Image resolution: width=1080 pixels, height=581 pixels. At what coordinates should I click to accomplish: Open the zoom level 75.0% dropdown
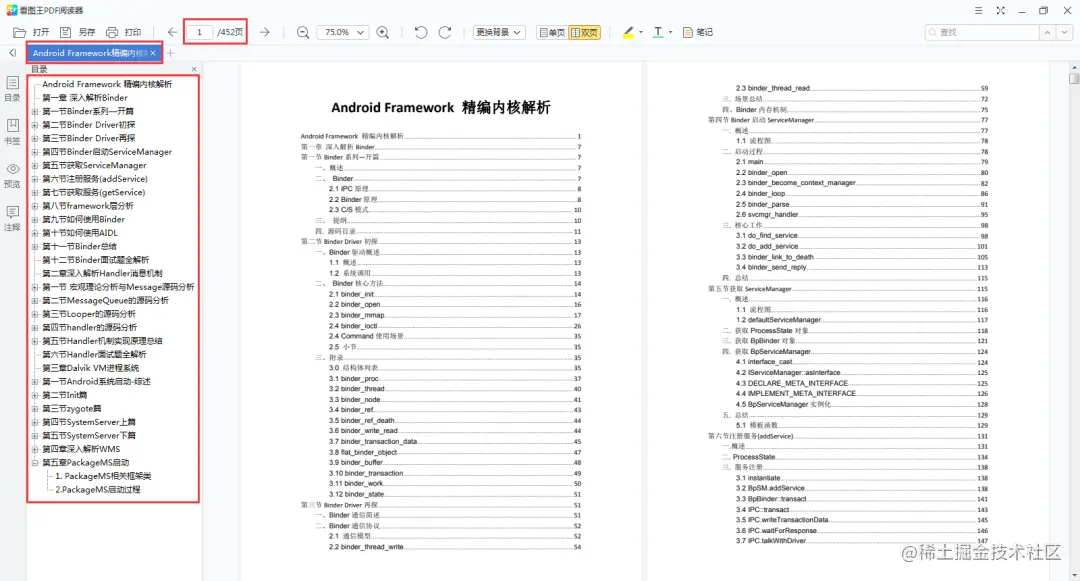[x=344, y=32]
